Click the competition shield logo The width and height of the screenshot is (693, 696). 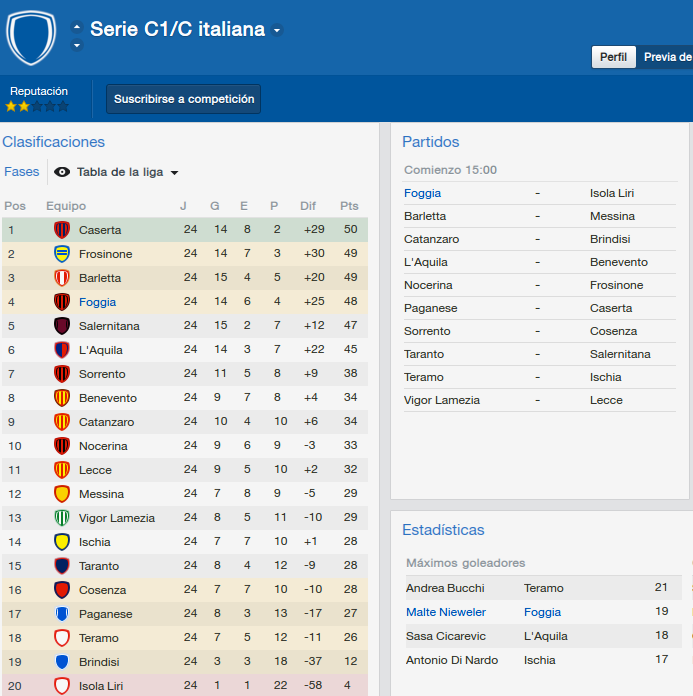pyautogui.click(x=31, y=38)
